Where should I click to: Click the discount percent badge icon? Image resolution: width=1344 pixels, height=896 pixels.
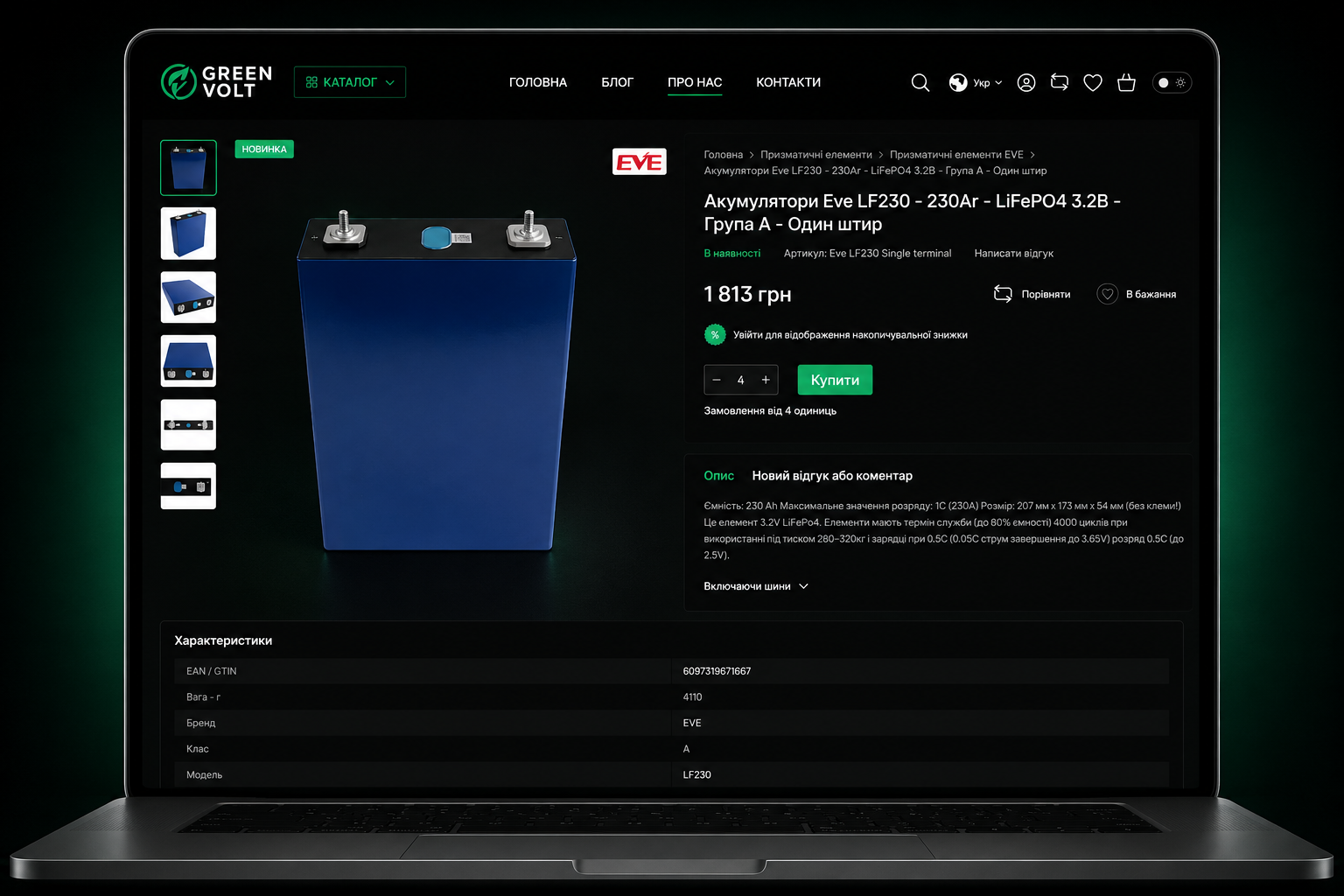(715, 334)
